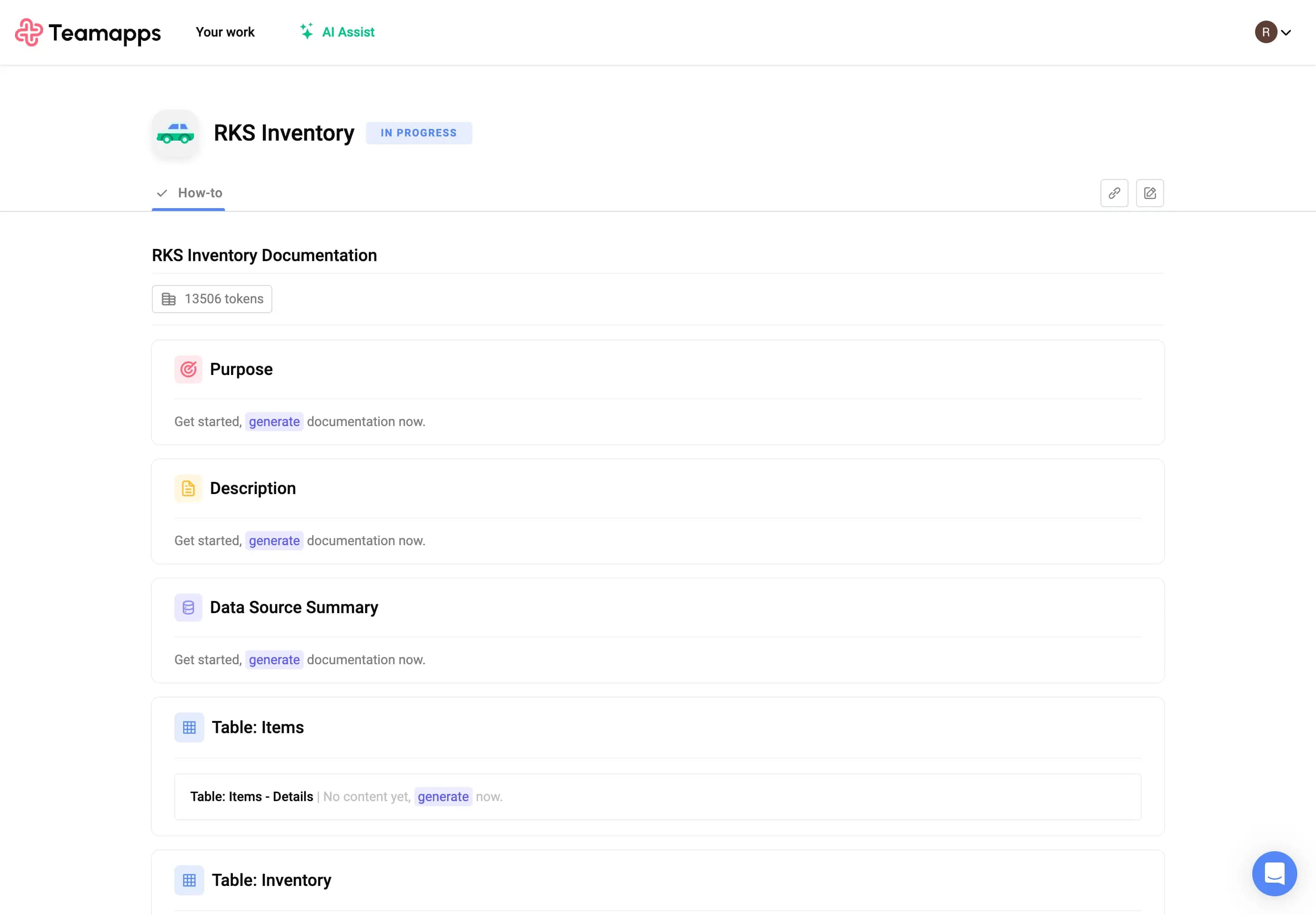The height and width of the screenshot is (915, 1316).
Task: Click the Purpose target icon
Action: pyautogui.click(x=188, y=369)
